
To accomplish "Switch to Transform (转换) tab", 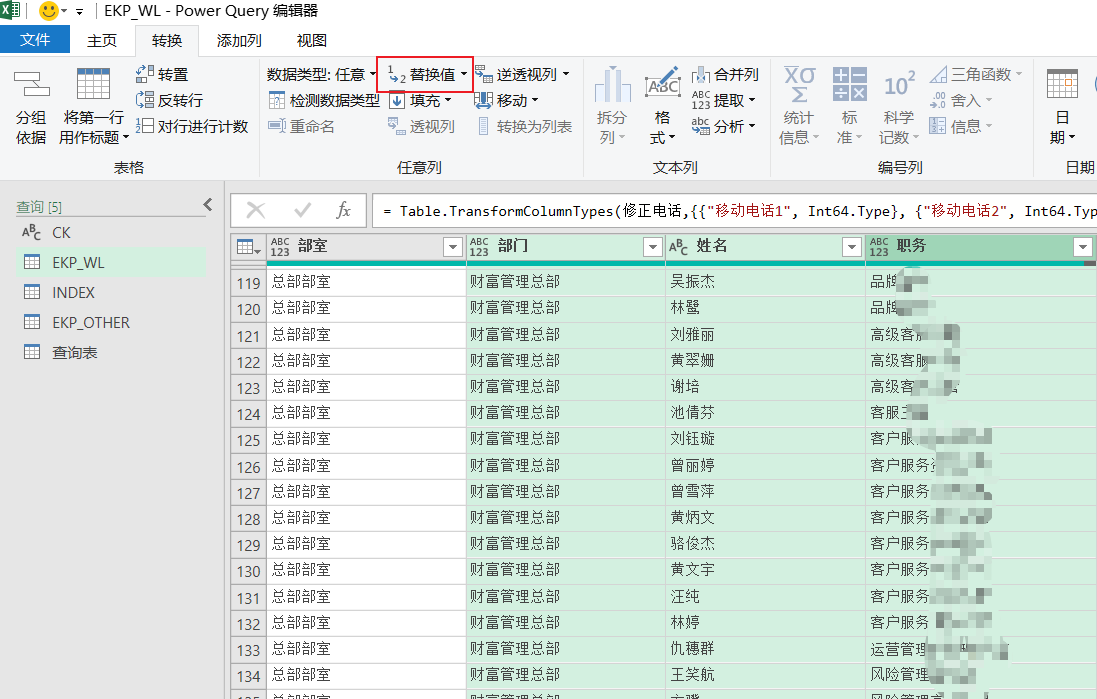I will tap(167, 41).
